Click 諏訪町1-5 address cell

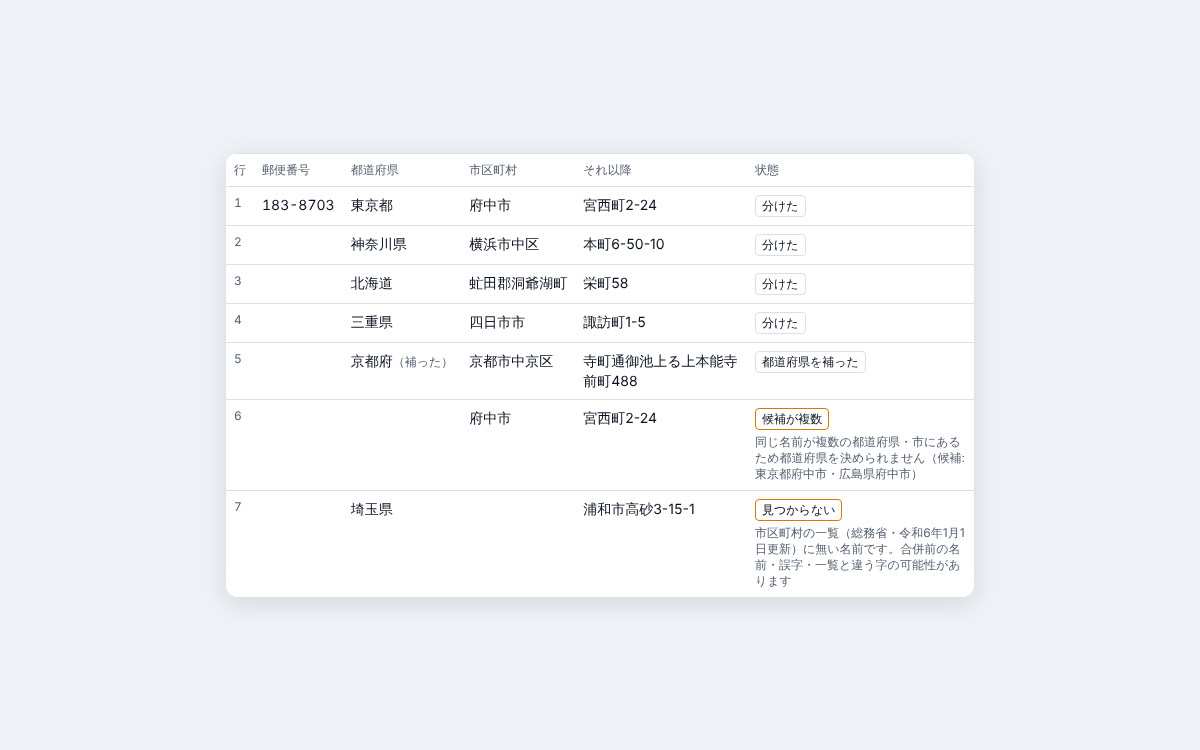[614, 322]
